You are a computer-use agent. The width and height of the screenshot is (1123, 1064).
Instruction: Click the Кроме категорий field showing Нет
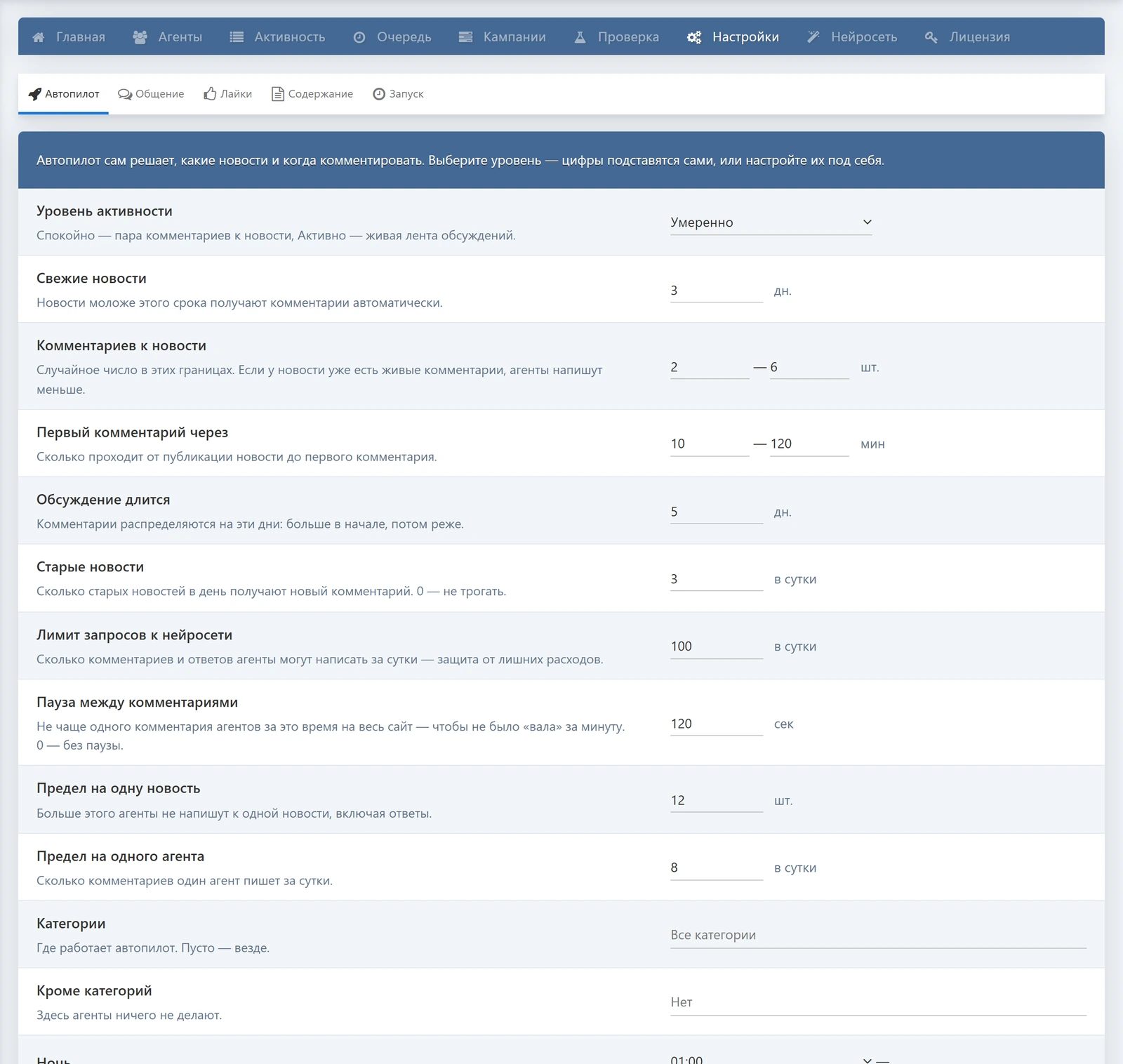(878, 1002)
